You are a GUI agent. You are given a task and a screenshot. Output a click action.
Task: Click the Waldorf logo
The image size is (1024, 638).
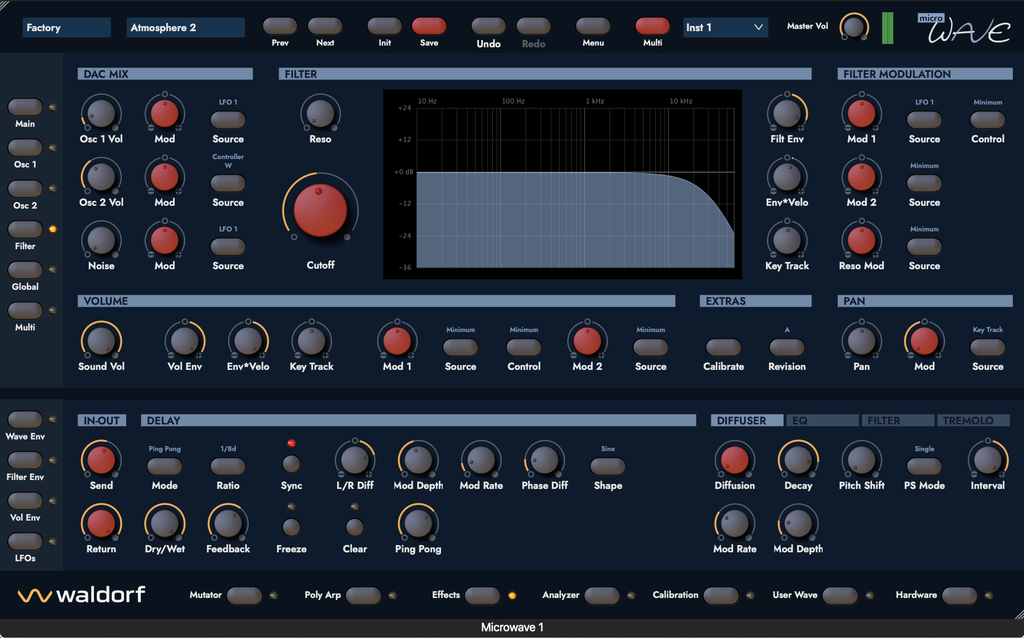82,594
